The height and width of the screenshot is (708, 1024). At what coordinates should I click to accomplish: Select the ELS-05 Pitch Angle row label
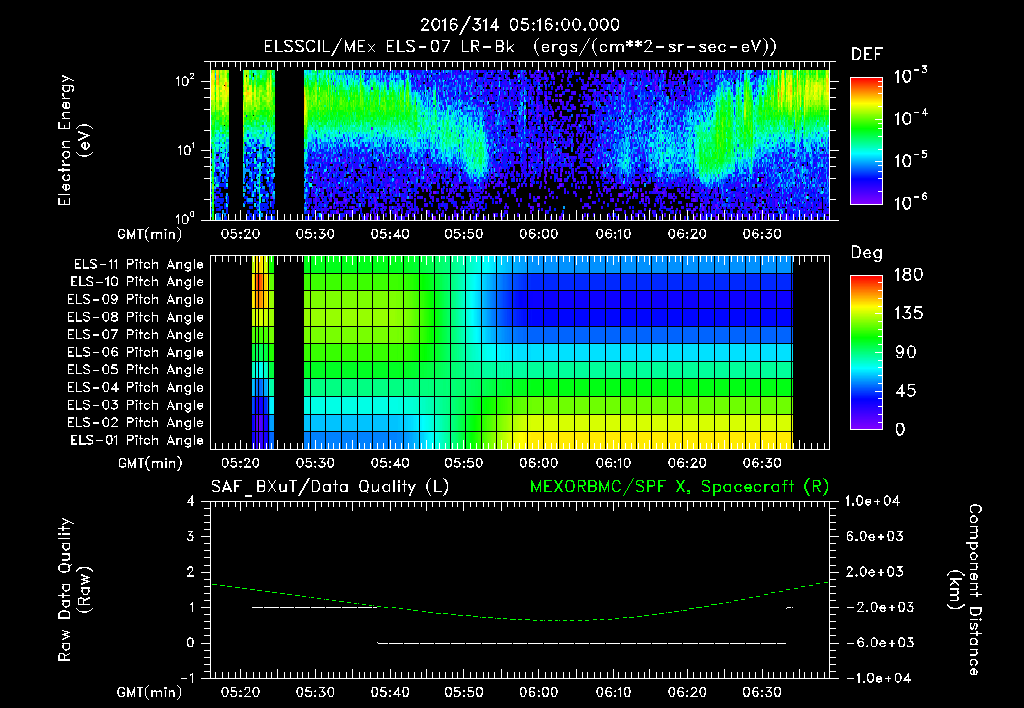pos(136,370)
